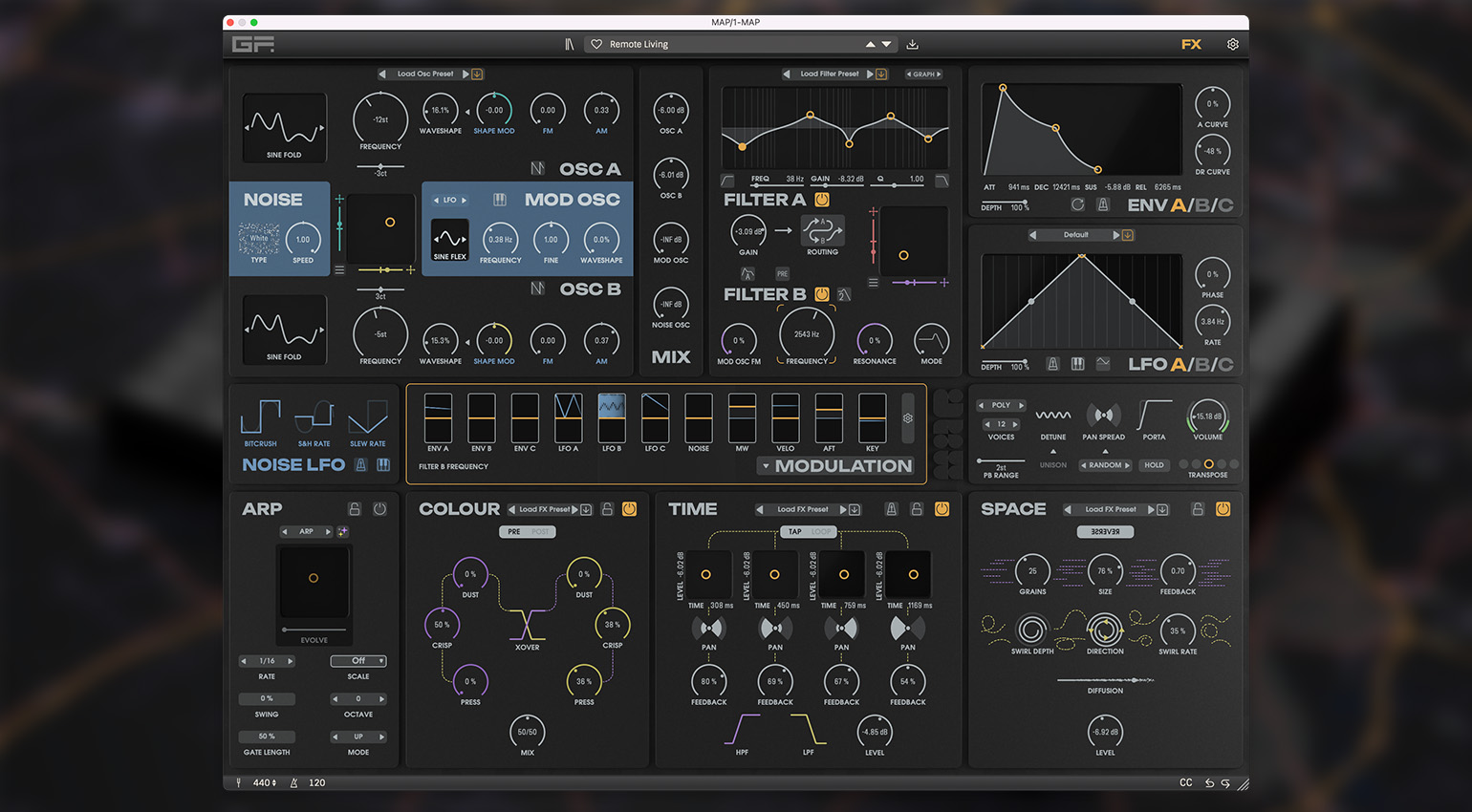
Task: Open the ARP Scale dropdown set to Off
Action: pyautogui.click(x=358, y=661)
